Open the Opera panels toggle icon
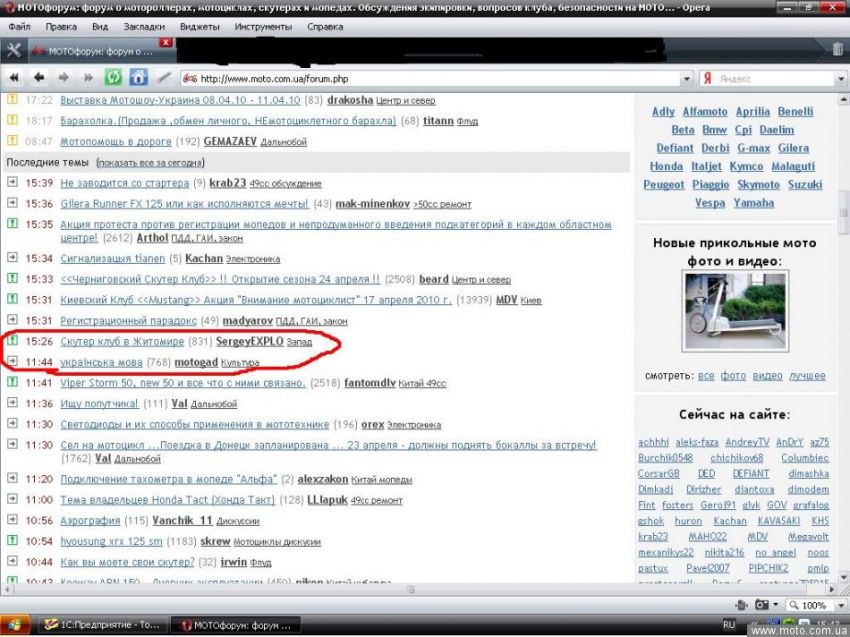The width and height of the screenshot is (850, 637). point(13,49)
